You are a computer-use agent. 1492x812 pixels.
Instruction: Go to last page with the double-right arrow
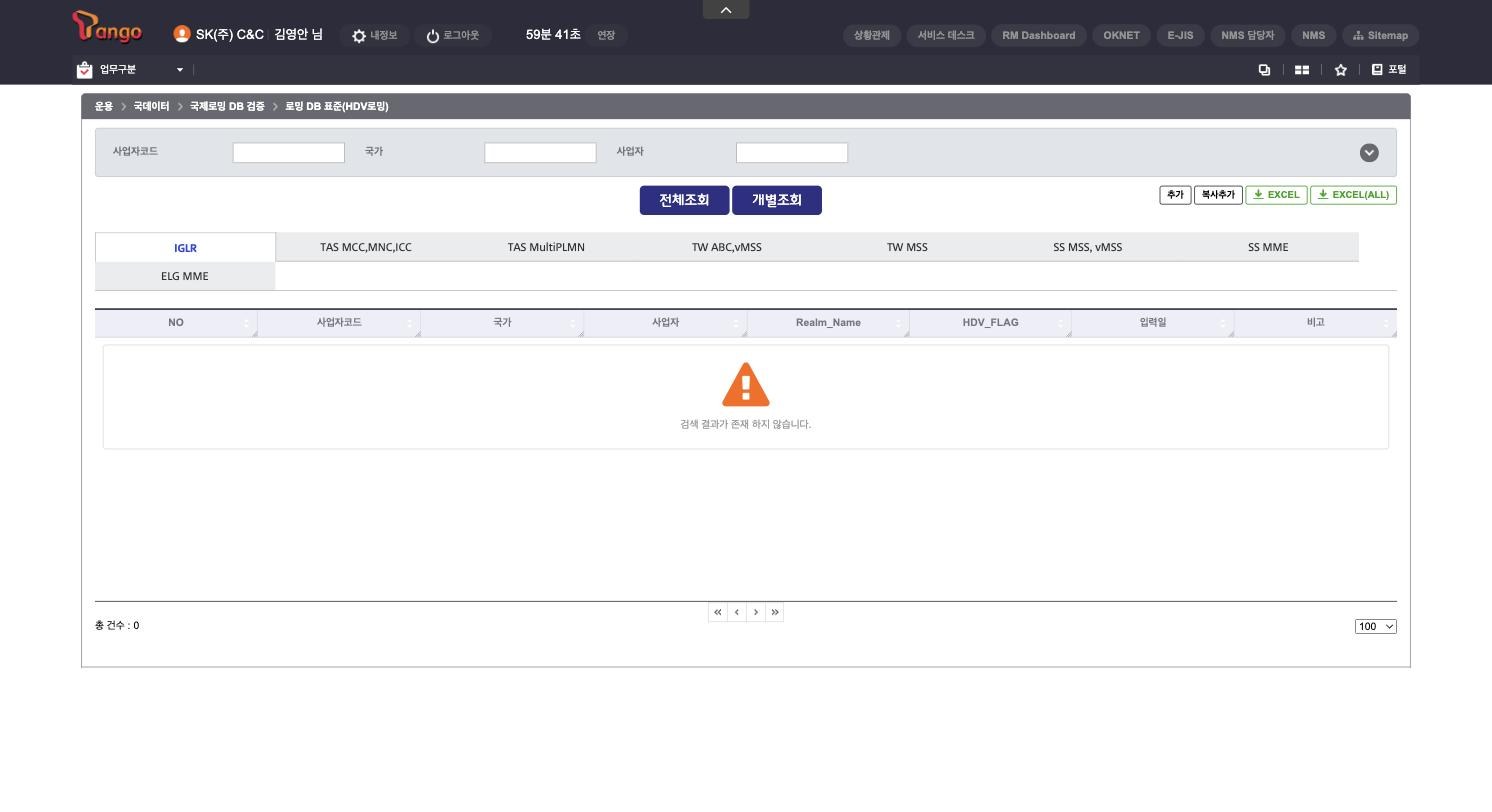(774, 612)
